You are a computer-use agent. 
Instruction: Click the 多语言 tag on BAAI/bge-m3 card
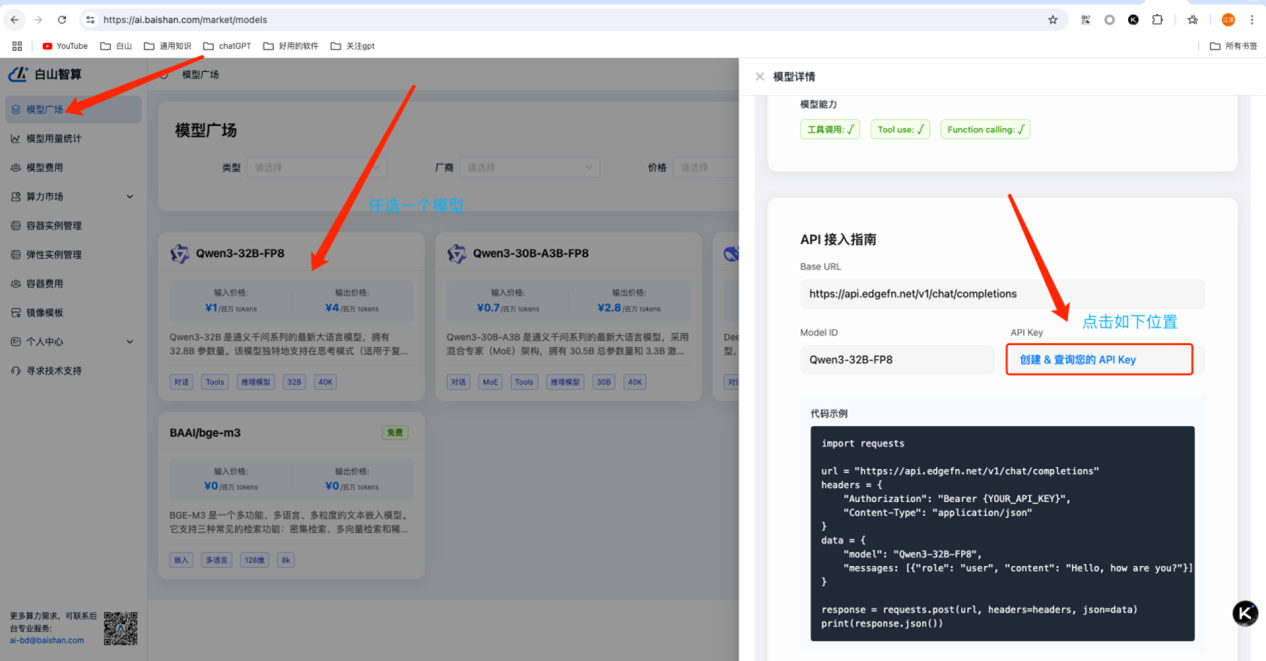click(x=215, y=561)
